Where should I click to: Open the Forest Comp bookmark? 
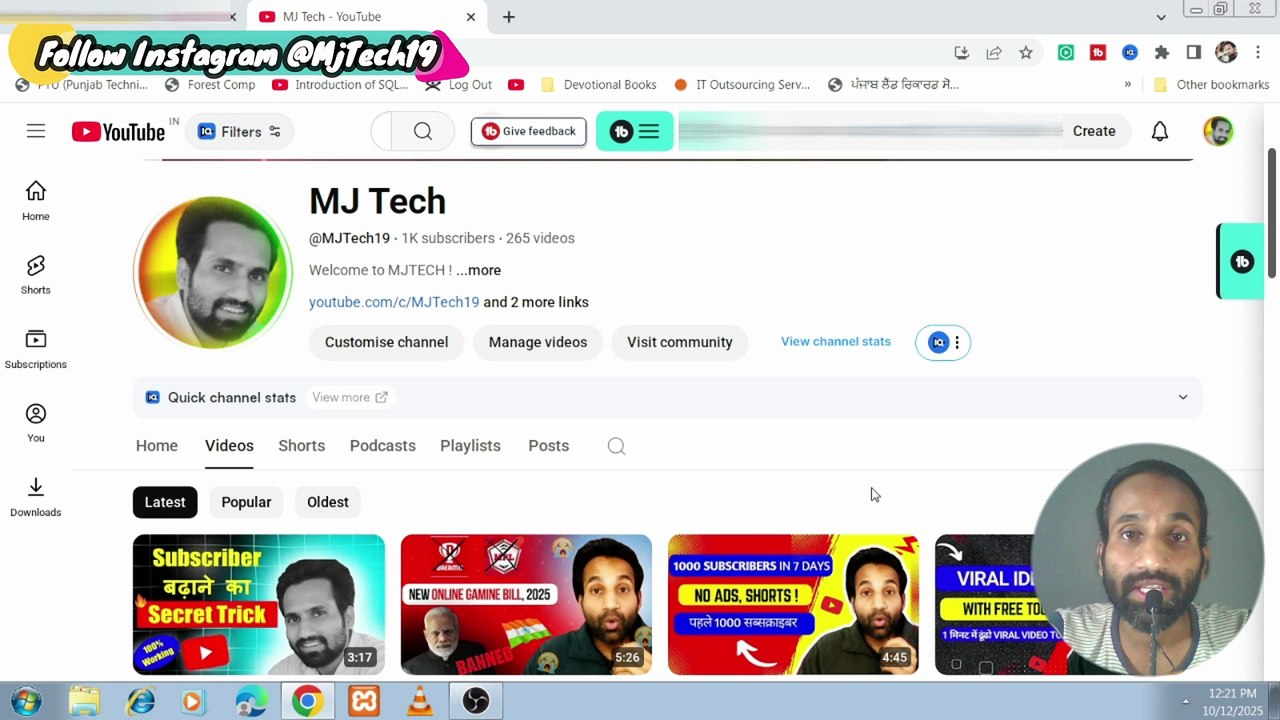[210, 85]
